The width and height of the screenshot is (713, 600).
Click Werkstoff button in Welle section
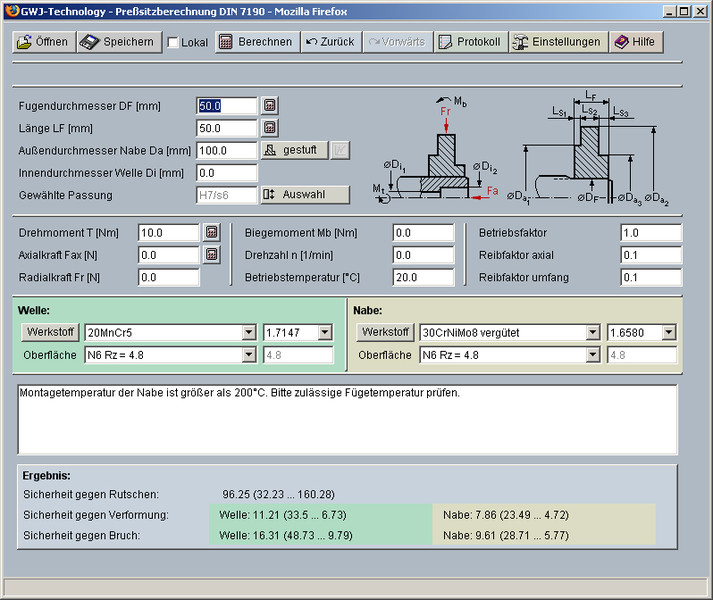[x=51, y=332]
